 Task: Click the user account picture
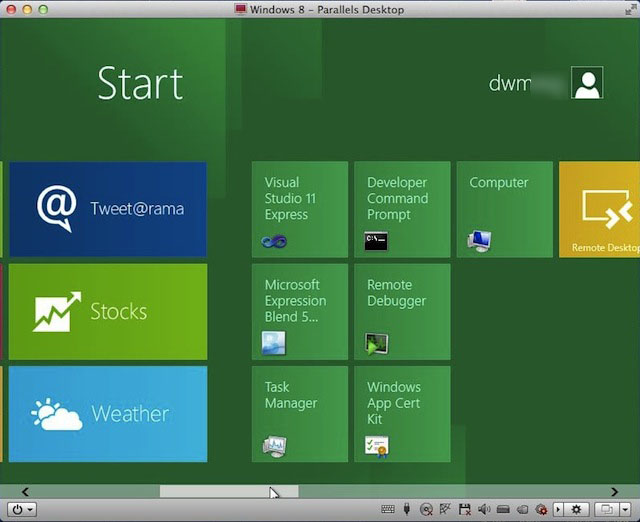[x=587, y=82]
